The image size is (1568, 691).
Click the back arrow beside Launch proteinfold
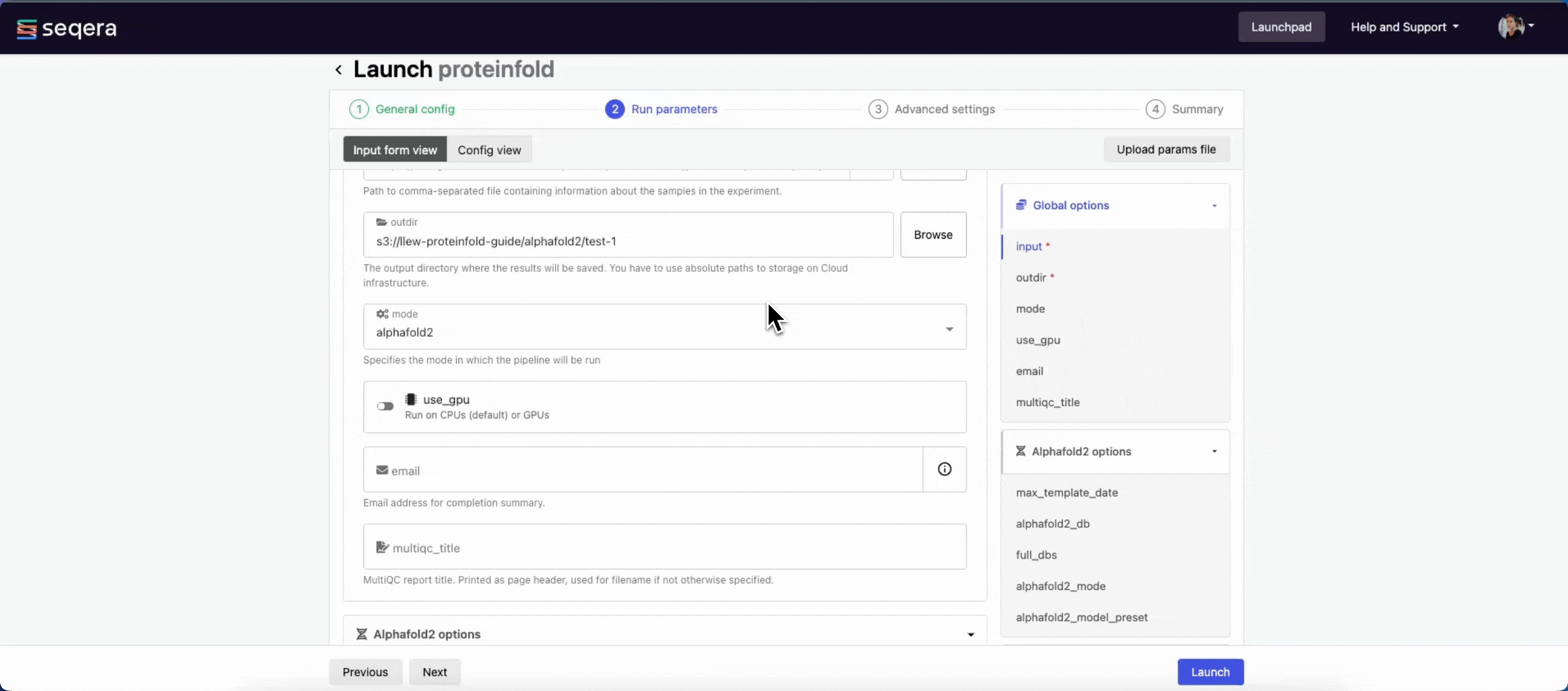(x=338, y=70)
